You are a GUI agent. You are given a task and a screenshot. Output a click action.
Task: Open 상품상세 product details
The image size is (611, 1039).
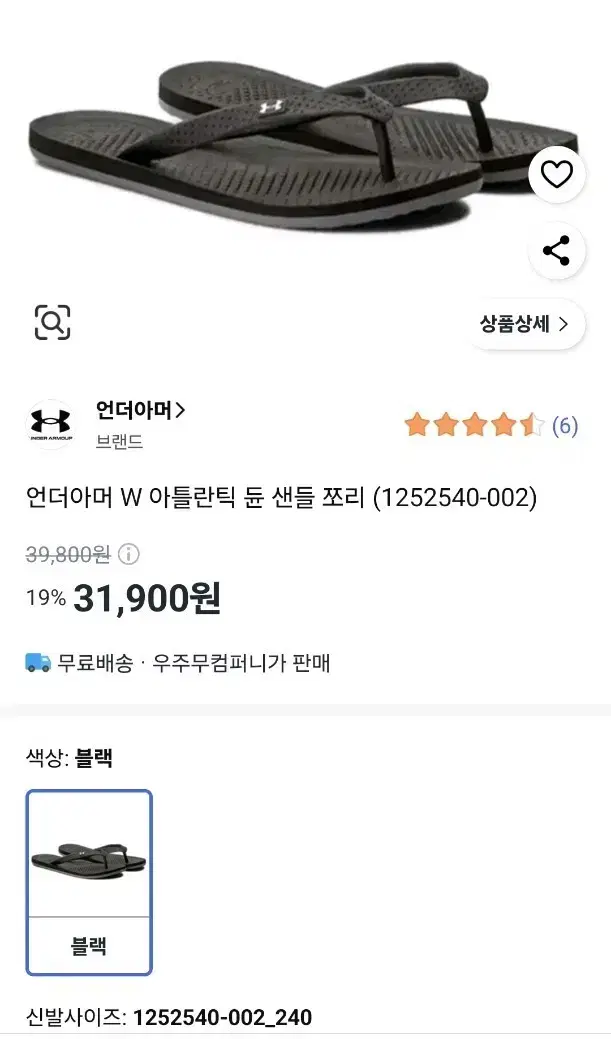pos(524,323)
